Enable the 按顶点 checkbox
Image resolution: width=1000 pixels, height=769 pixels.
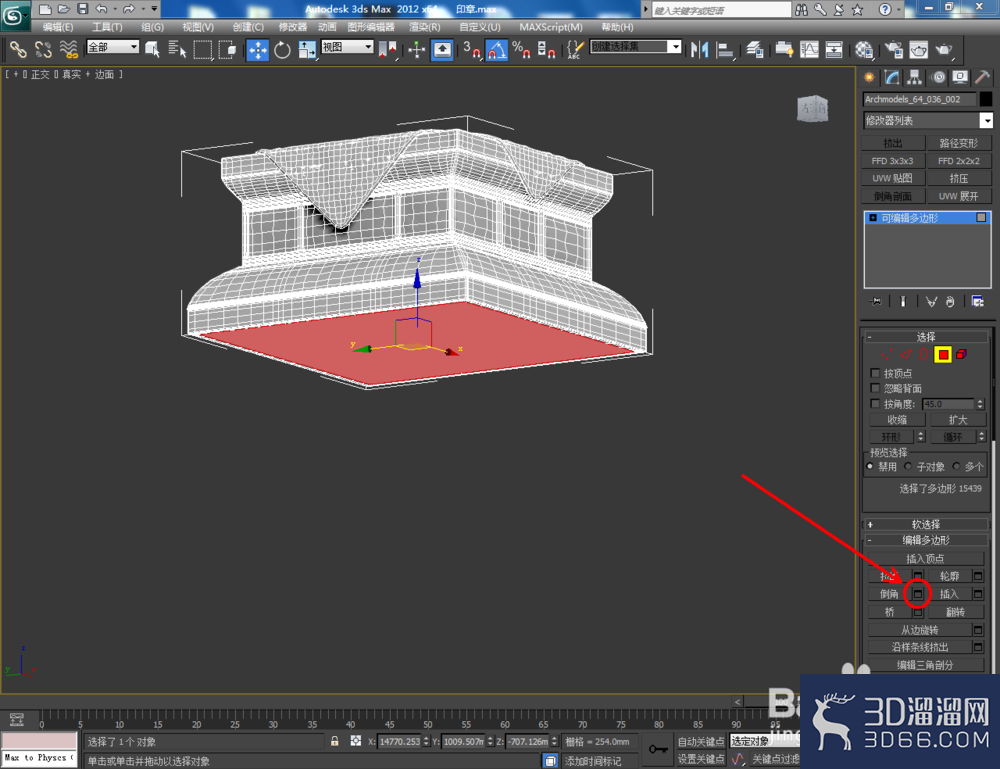875,373
